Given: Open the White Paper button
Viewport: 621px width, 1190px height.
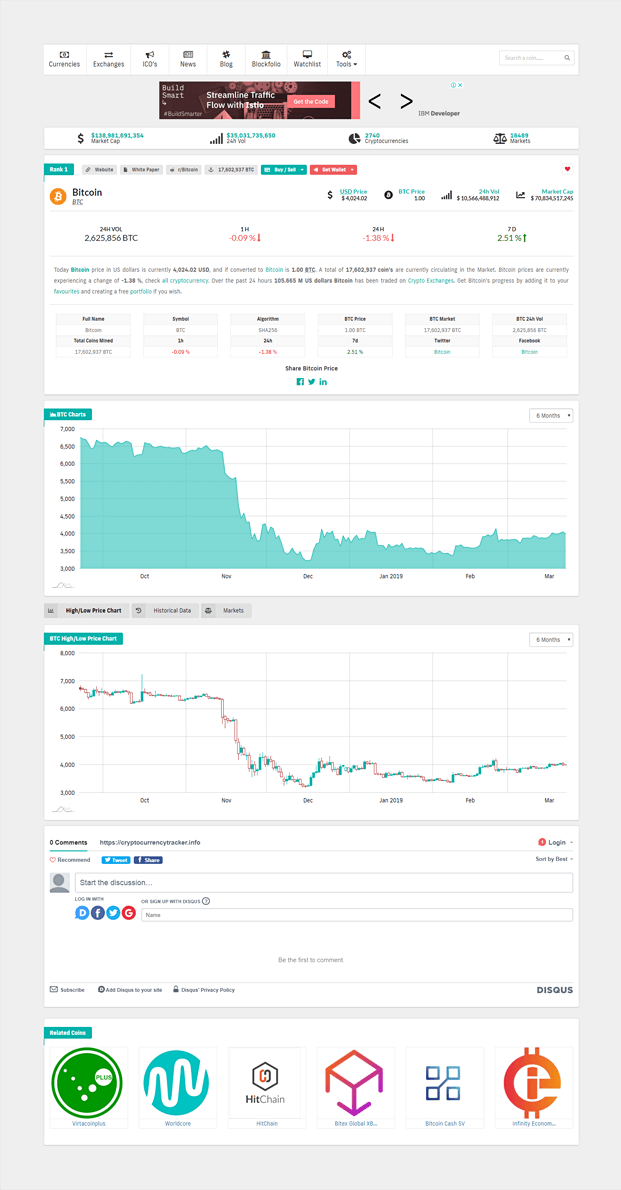Looking at the screenshot, I should coord(142,170).
